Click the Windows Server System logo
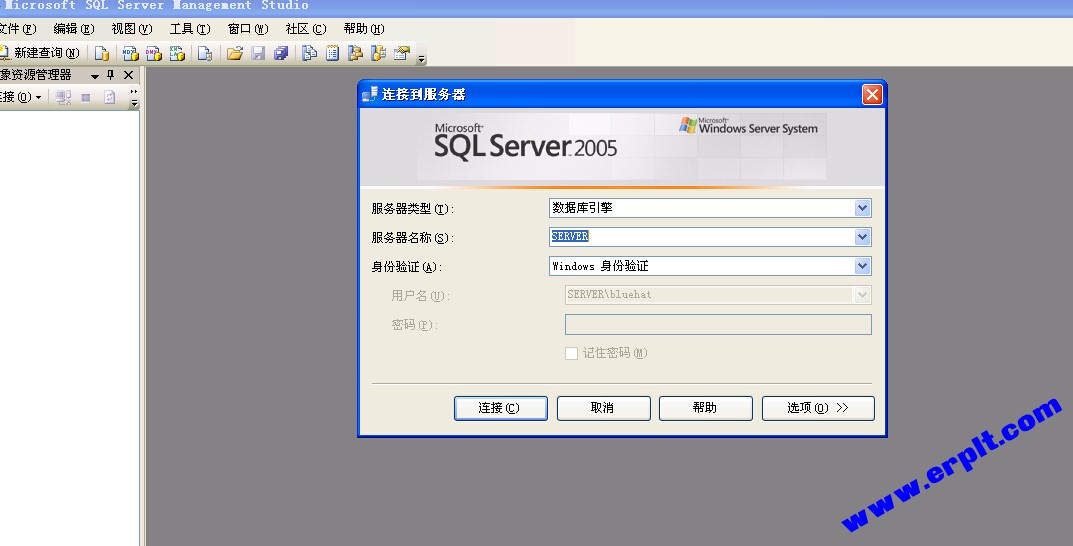The width and height of the screenshot is (1073, 546). pos(748,125)
